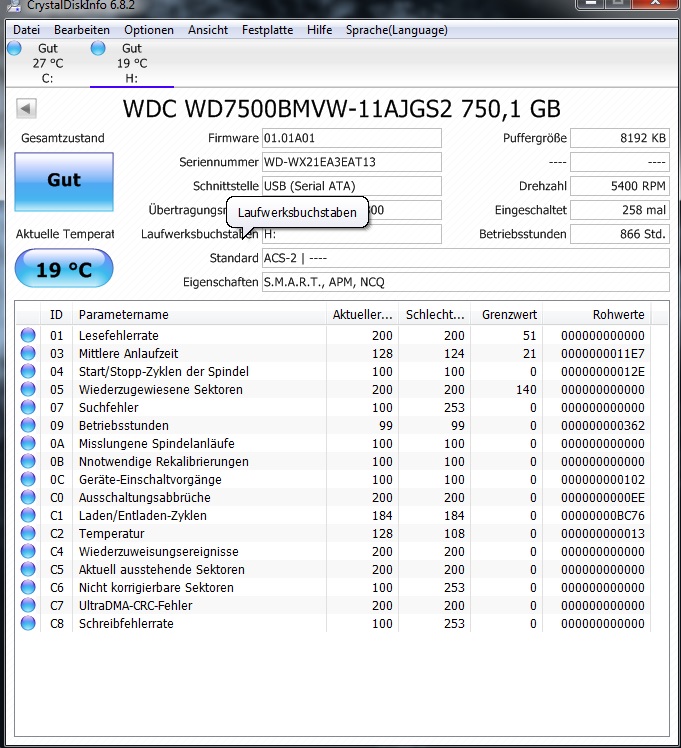Image resolution: width=681 pixels, height=748 pixels.
Task: Open the Bearbeiten menu
Action: tap(82, 30)
